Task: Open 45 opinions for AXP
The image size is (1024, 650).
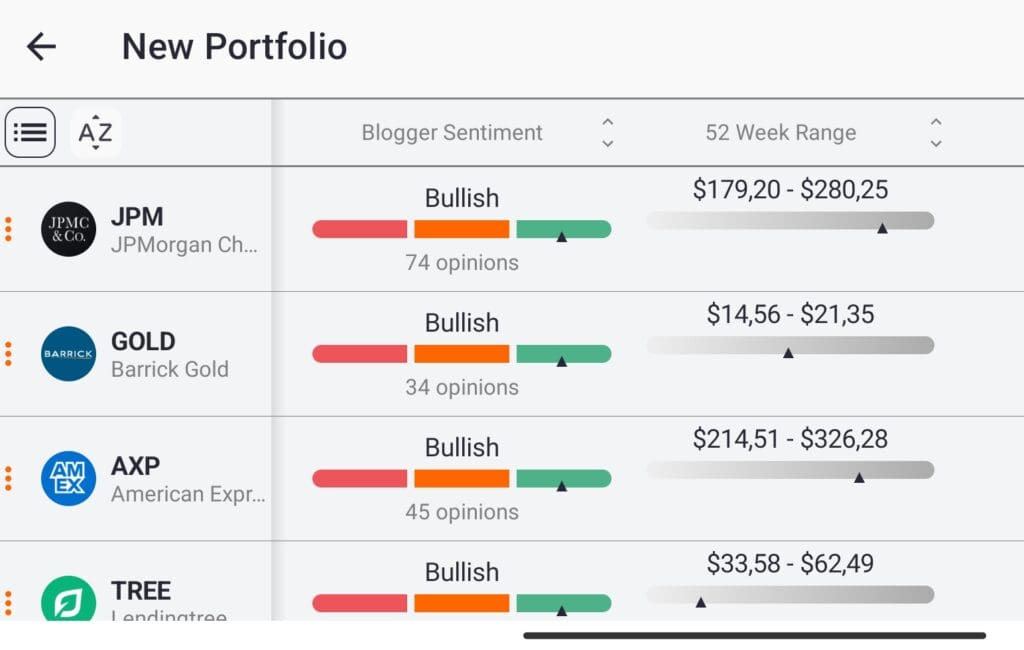Action: (461, 512)
